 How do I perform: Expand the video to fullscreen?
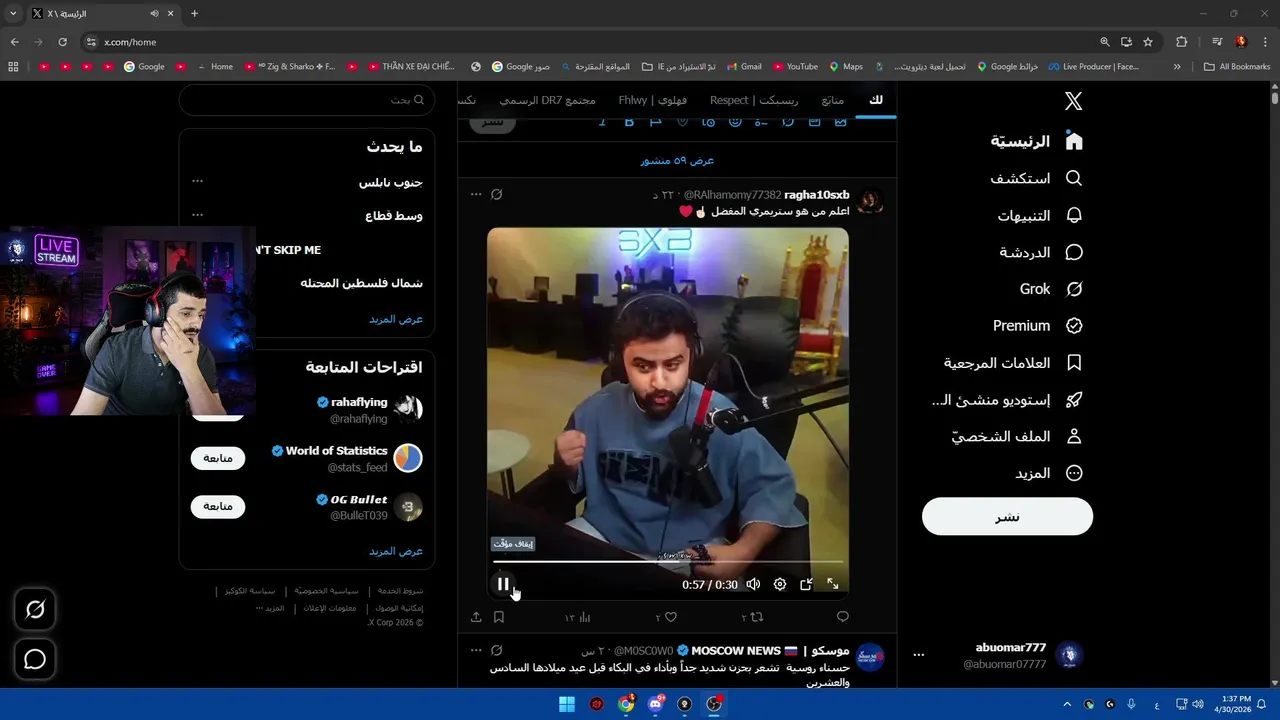click(833, 584)
